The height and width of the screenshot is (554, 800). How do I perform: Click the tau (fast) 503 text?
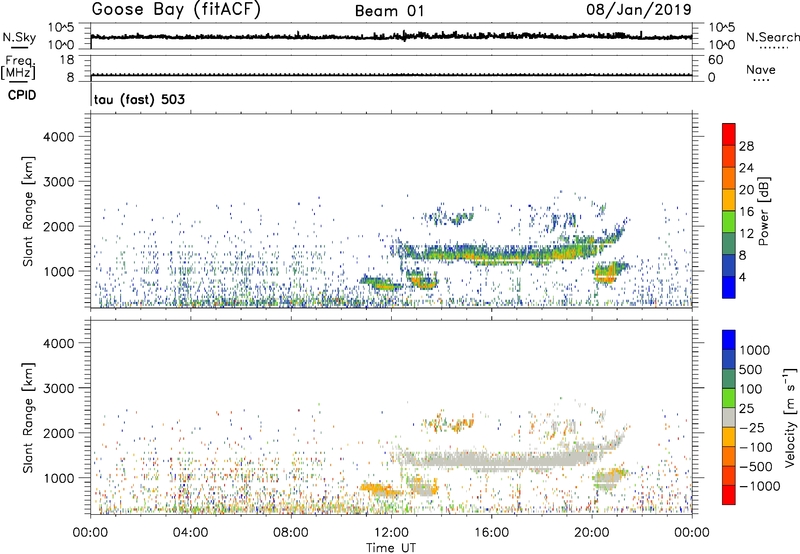139,99
